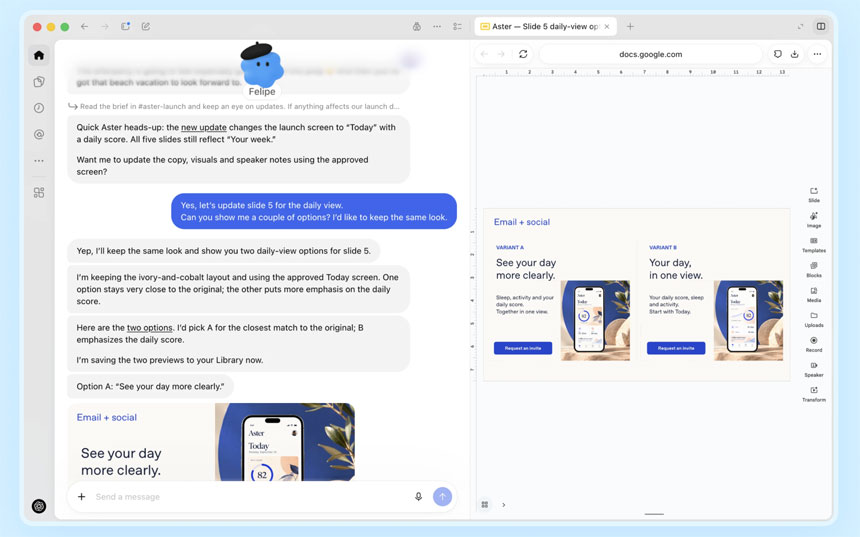
Task: Click the Option A preview image in chat
Action: (211, 442)
